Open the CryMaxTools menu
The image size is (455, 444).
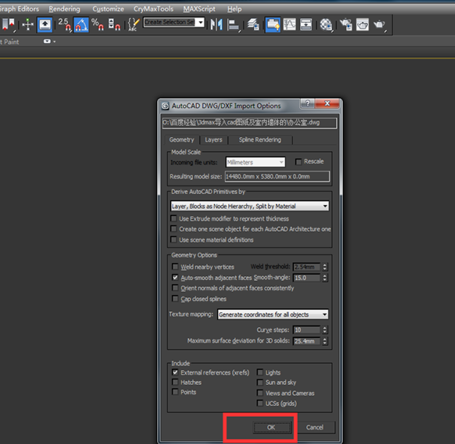[153, 9]
